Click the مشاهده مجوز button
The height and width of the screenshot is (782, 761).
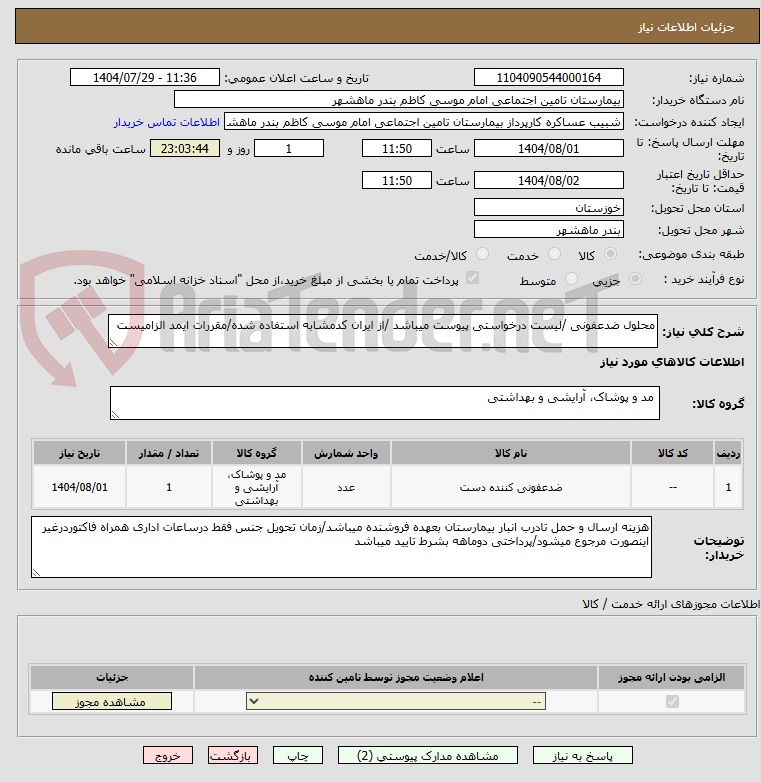coord(112,702)
